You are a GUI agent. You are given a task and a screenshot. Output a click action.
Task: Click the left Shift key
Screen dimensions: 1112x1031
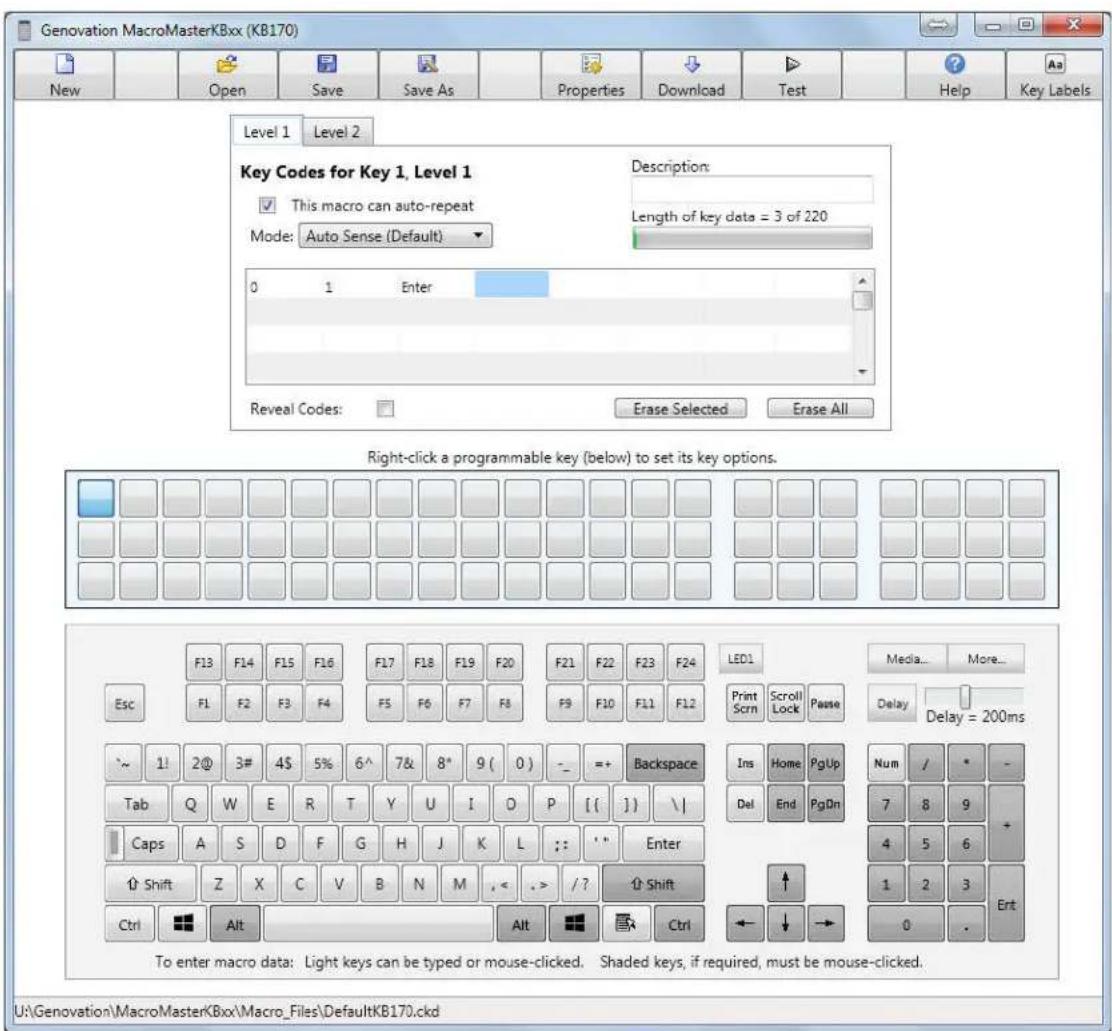pyautogui.click(x=150, y=884)
